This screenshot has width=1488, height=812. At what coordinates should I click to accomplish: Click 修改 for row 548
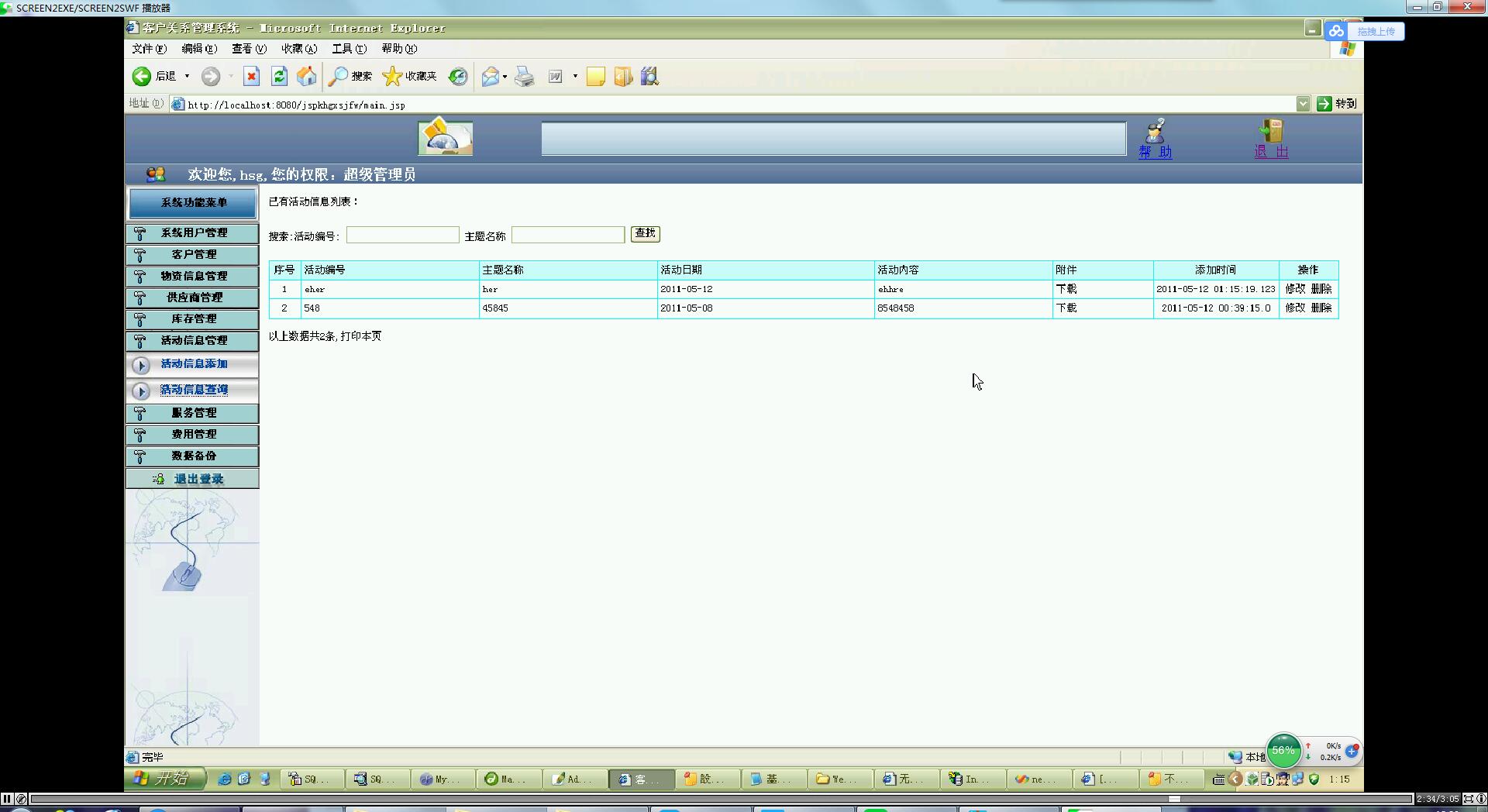point(1295,308)
